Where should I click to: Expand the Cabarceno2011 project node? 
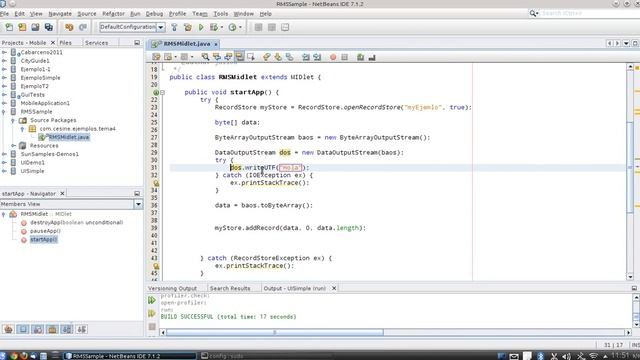click(x=4, y=52)
